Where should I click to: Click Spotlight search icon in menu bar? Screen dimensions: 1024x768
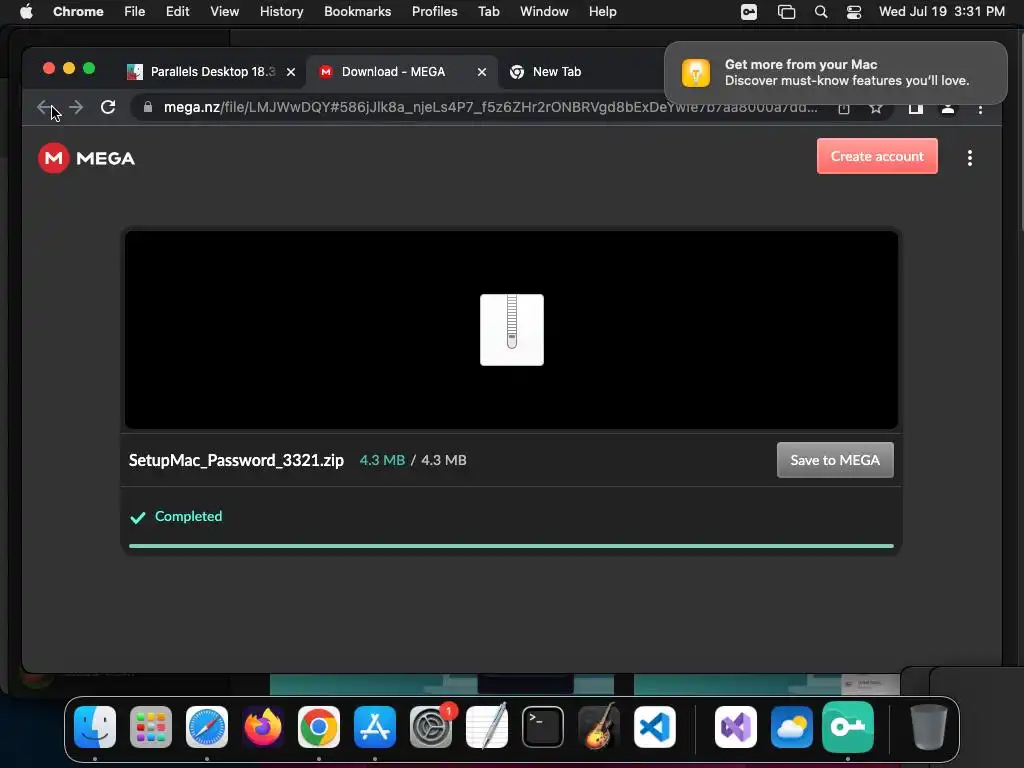[x=821, y=12]
